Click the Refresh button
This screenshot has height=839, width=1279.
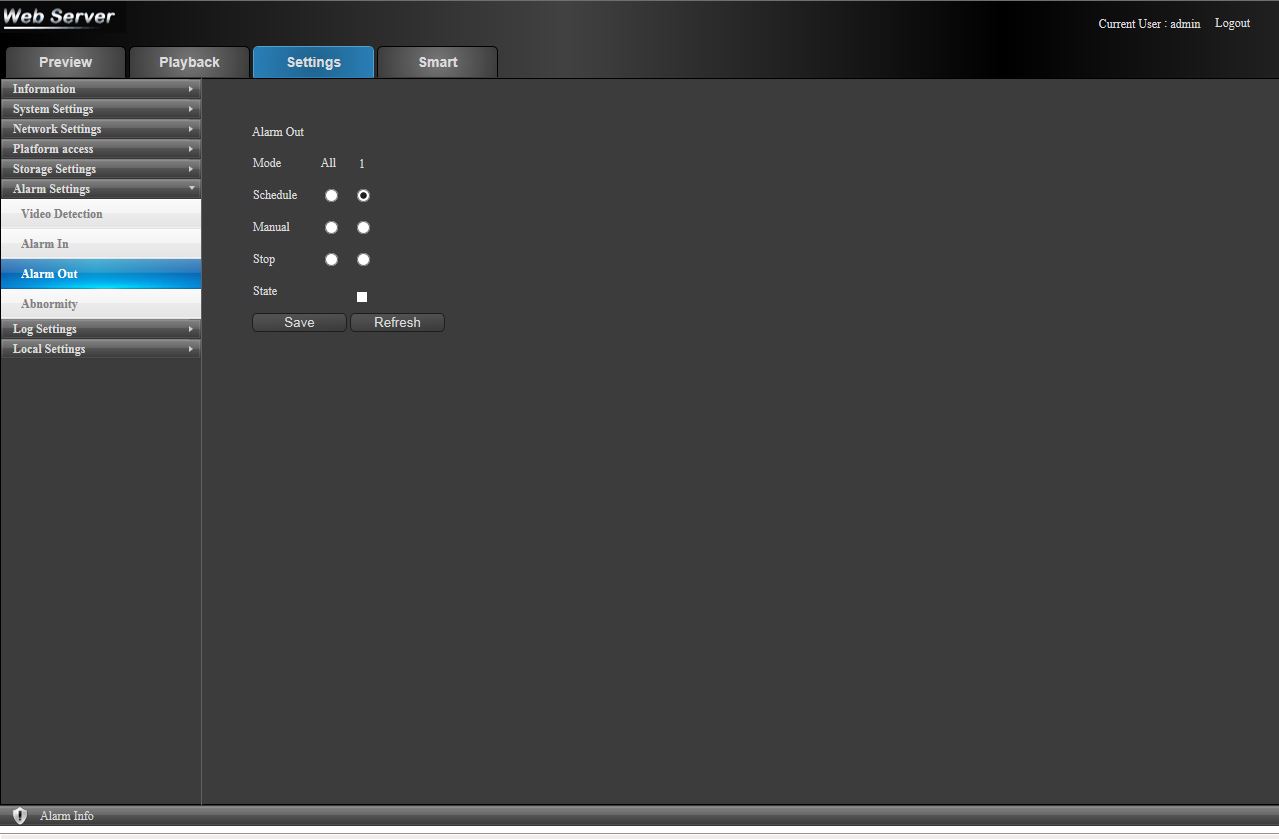[x=397, y=323]
